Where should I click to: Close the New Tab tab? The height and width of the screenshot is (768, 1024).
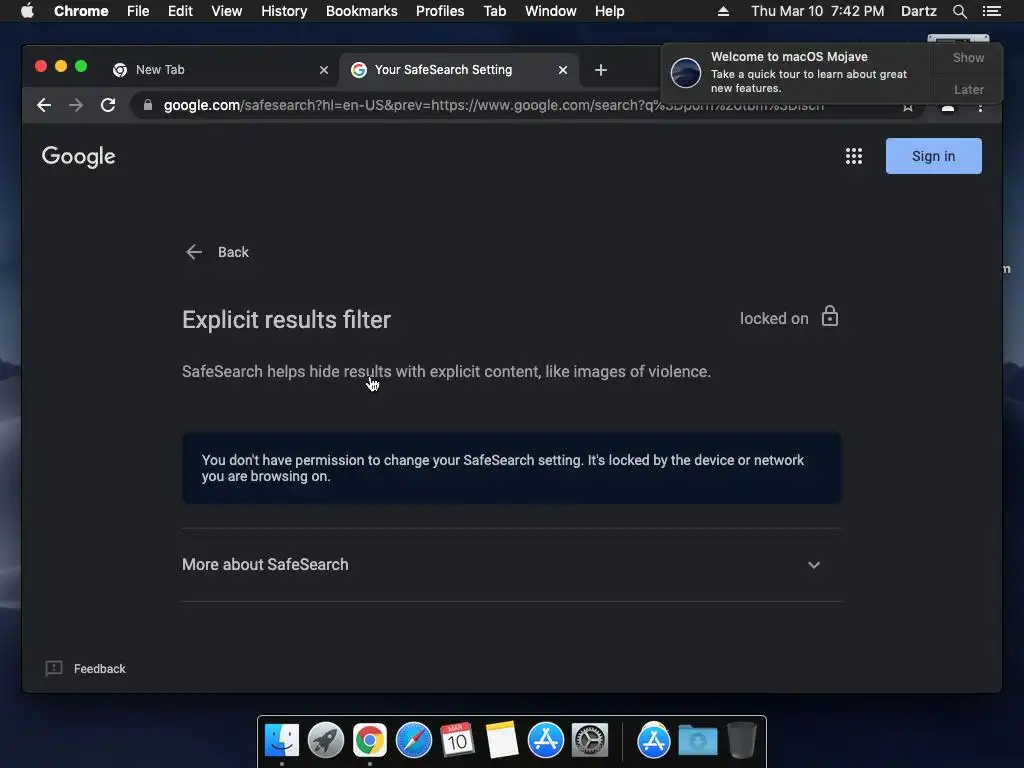click(x=323, y=70)
